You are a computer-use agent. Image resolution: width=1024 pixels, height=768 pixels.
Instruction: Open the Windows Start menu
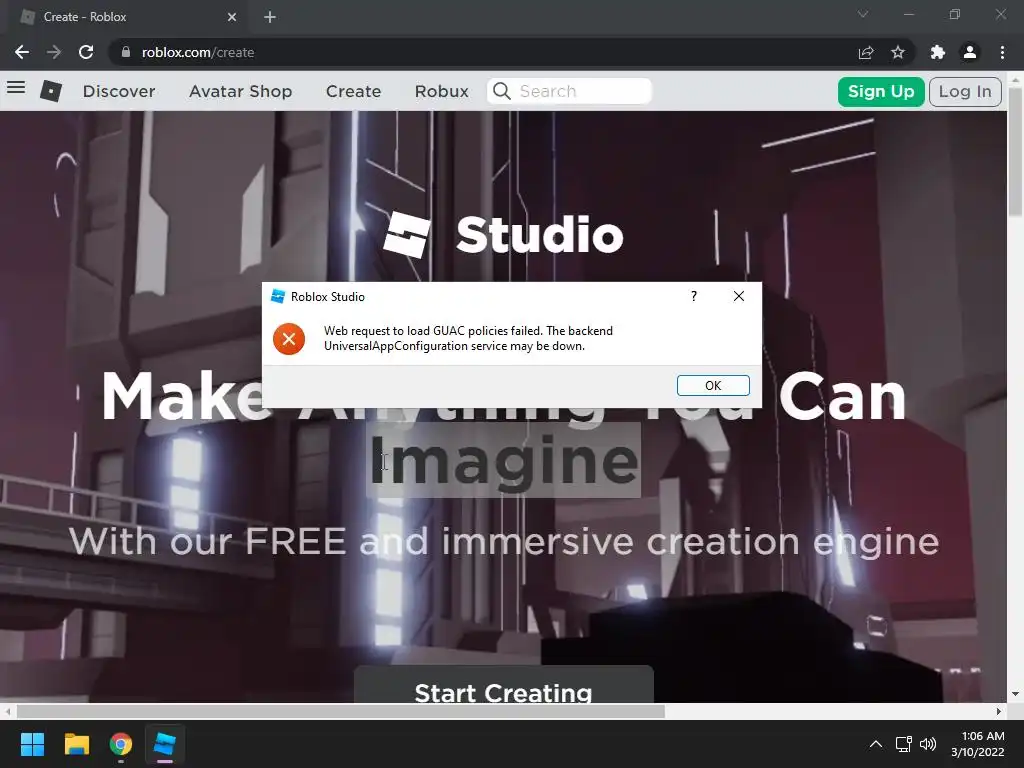(x=32, y=744)
